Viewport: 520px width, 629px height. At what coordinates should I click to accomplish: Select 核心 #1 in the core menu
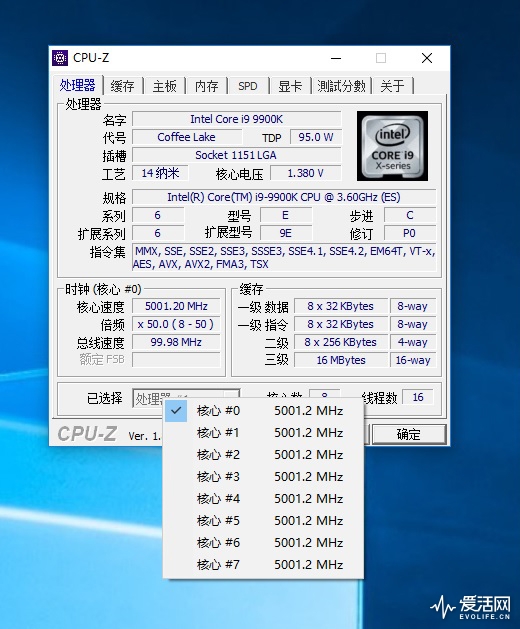(x=263, y=433)
